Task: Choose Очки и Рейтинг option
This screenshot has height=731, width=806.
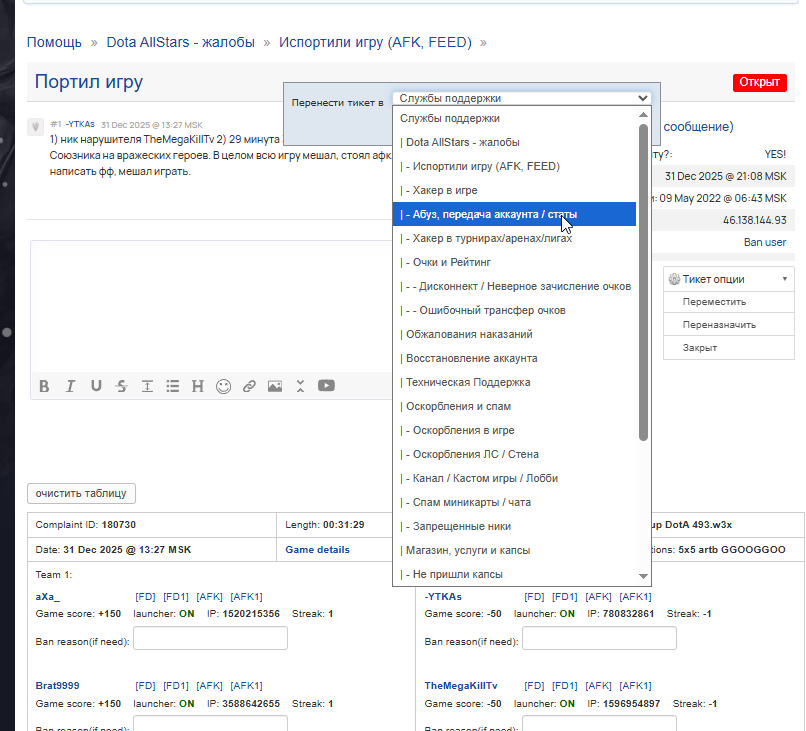Action: 514,262
